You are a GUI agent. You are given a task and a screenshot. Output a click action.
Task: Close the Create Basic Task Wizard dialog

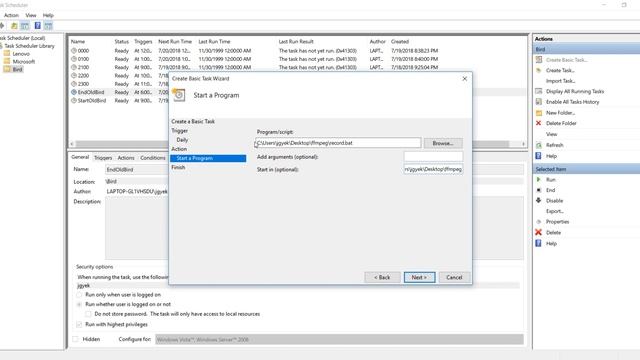click(464, 78)
